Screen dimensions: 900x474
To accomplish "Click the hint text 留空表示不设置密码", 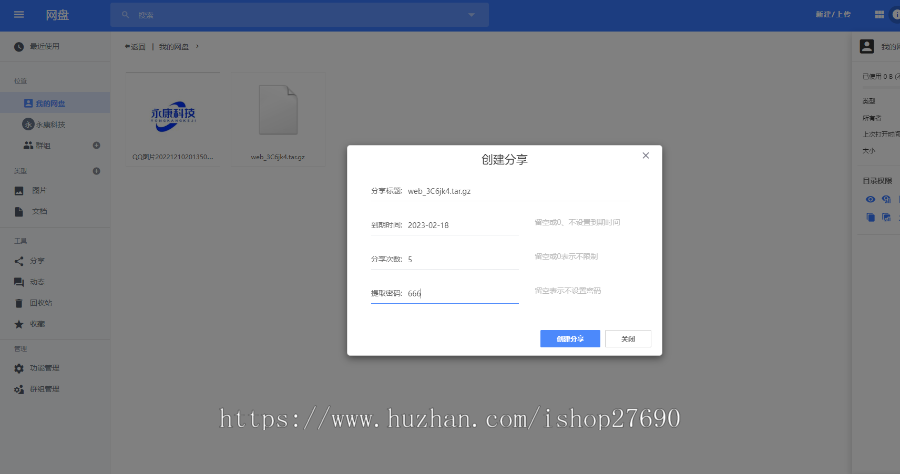I will click(568, 290).
